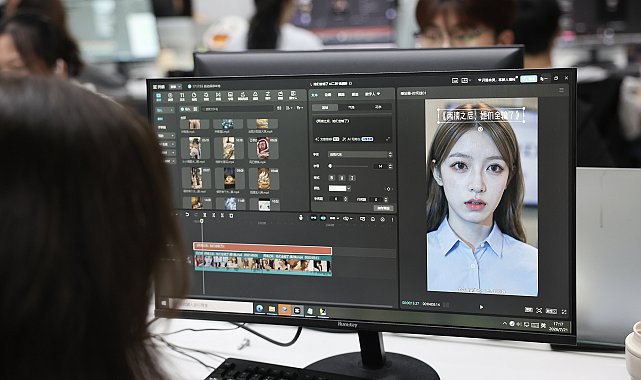Select the Bubble sub-tab under text properties
Image resolution: width=641 pixels, height=380 pixels.
(351, 107)
